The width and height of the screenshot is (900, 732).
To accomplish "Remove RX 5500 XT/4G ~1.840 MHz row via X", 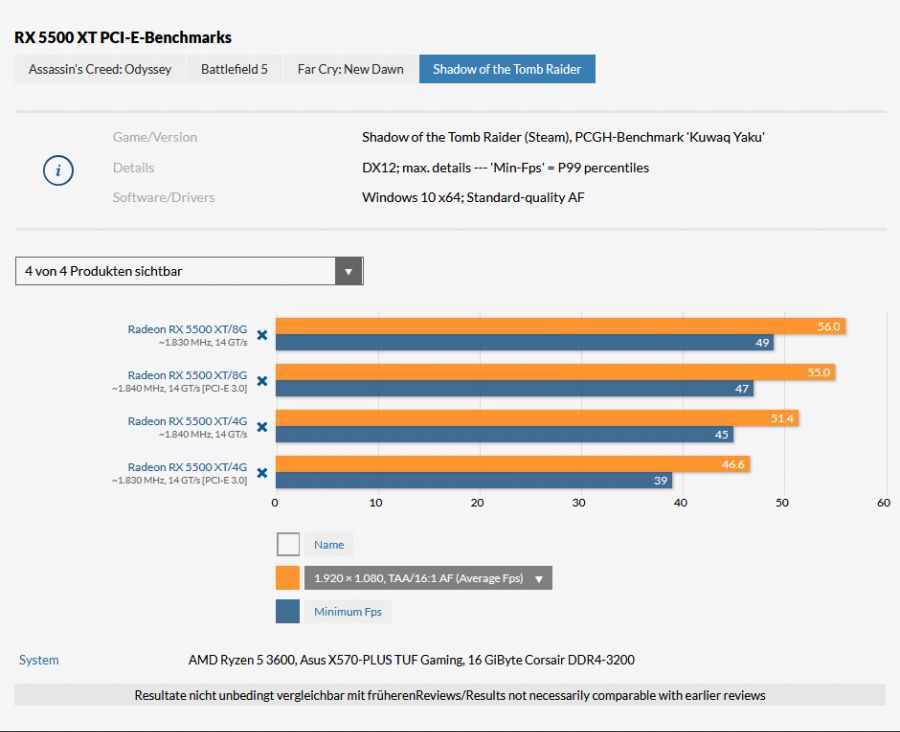I will click(262, 427).
